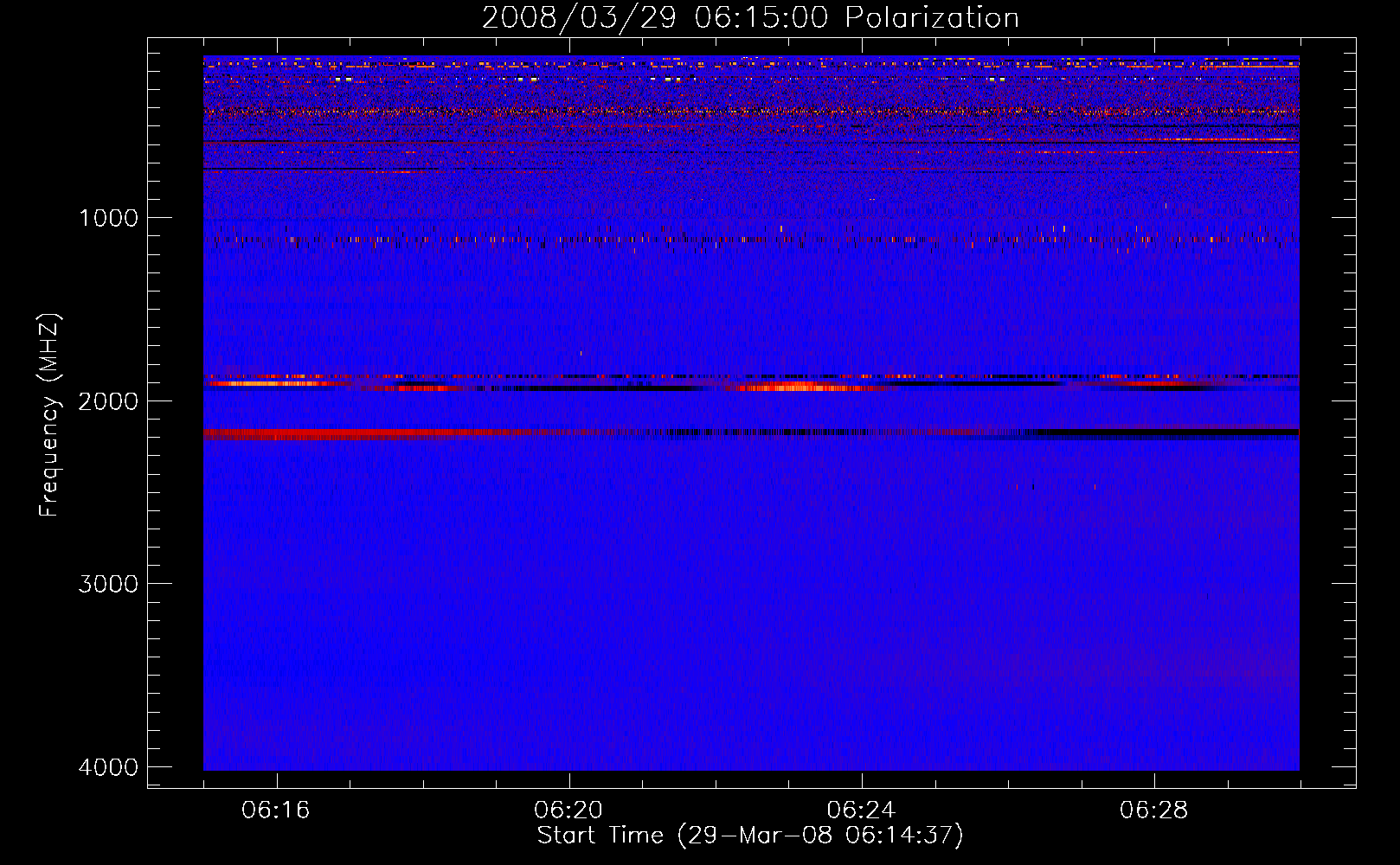The width and height of the screenshot is (1400, 865).
Task: Click the 06:20 time tick label
Action: 568,811
